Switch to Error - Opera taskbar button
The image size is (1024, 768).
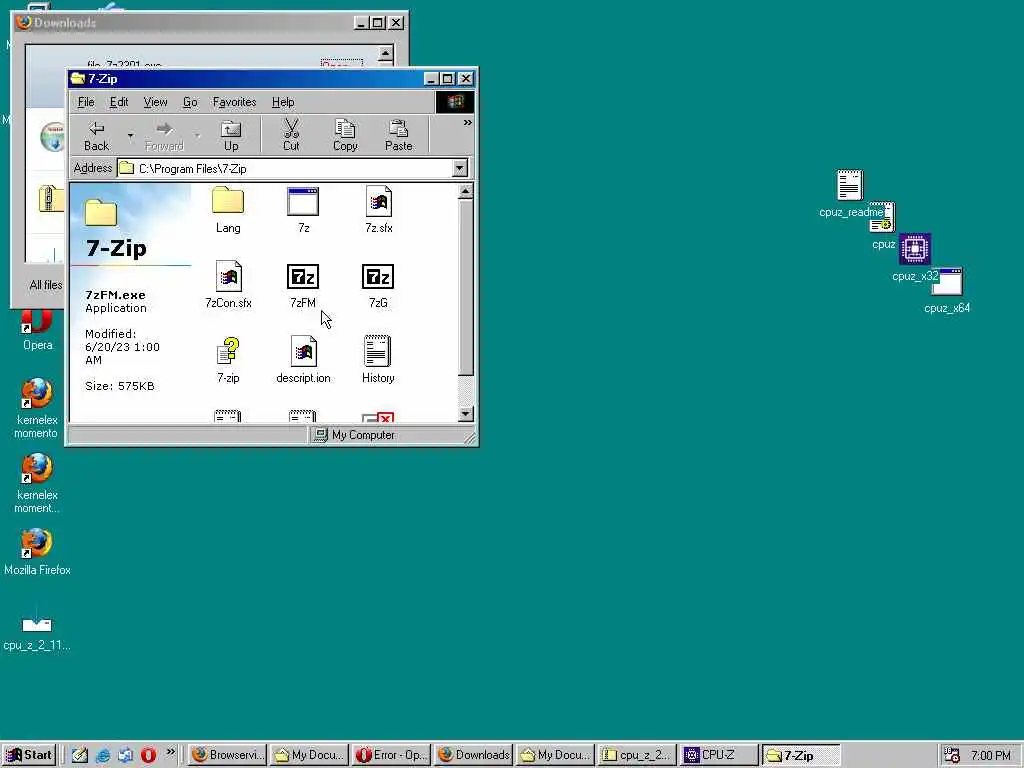tap(392, 755)
